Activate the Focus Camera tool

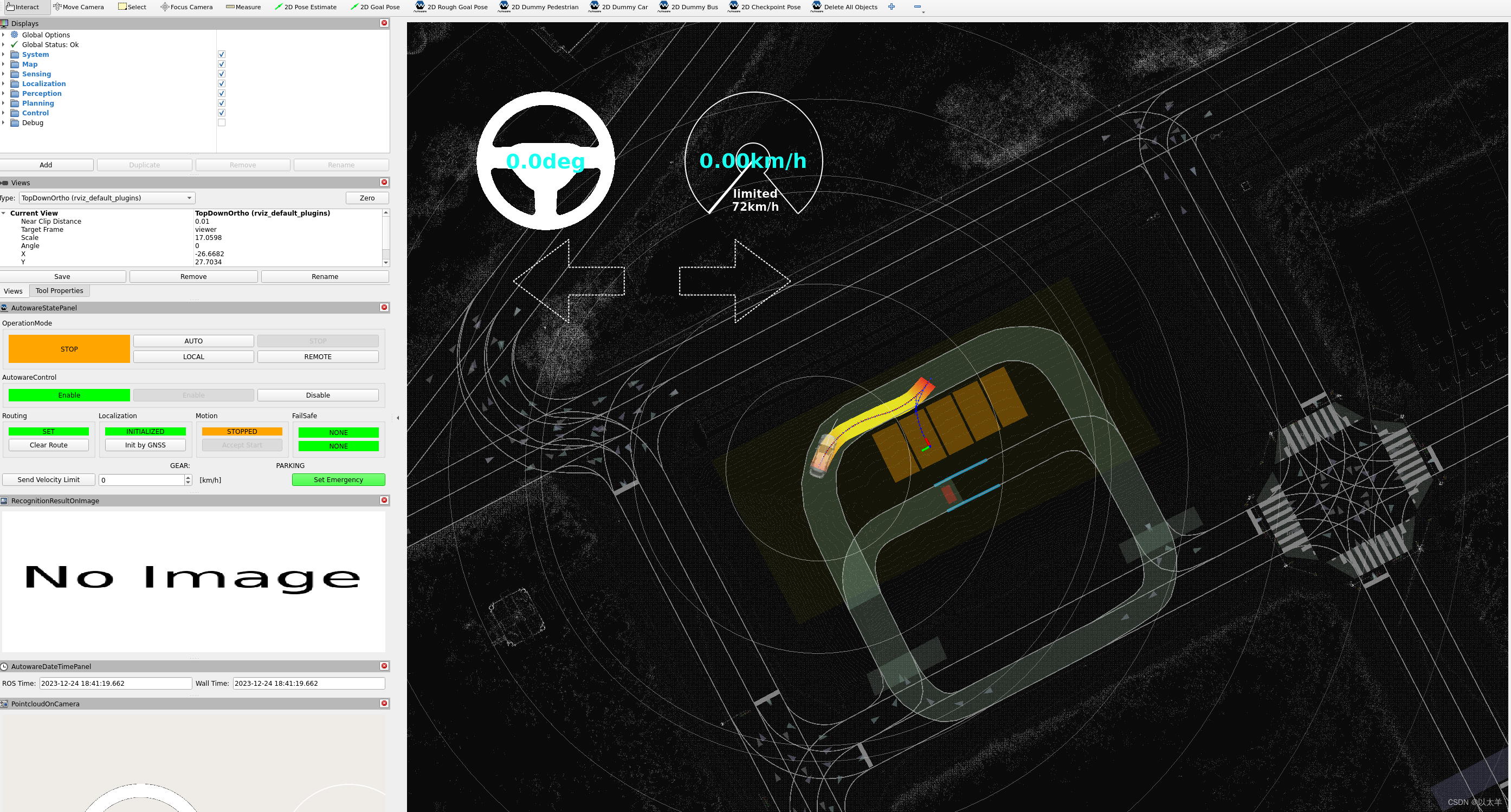pyautogui.click(x=186, y=7)
